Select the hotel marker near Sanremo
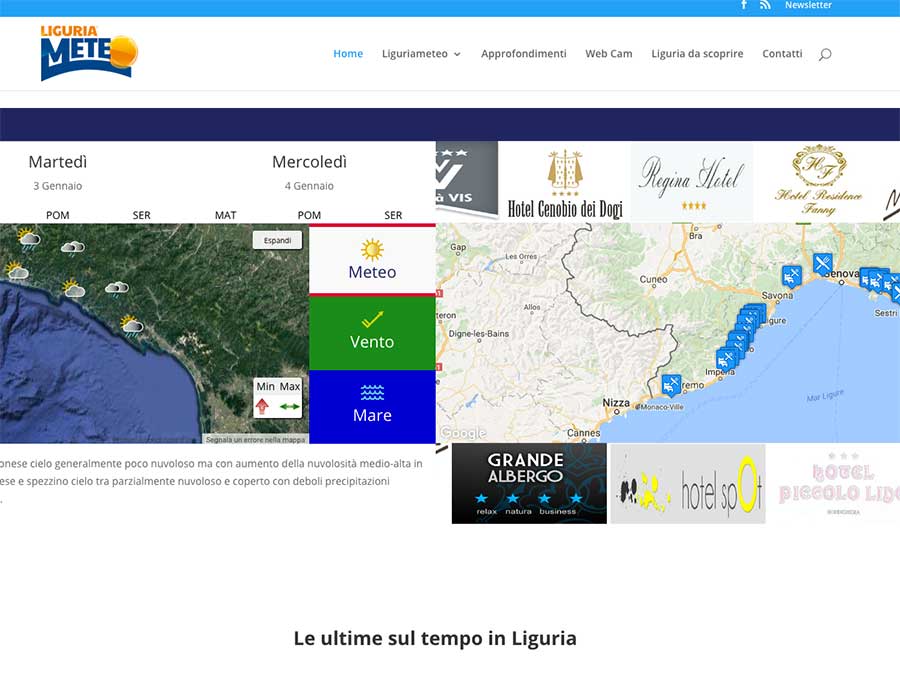Image resolution: width=900 pixels, height=695 pixels. 671,384
